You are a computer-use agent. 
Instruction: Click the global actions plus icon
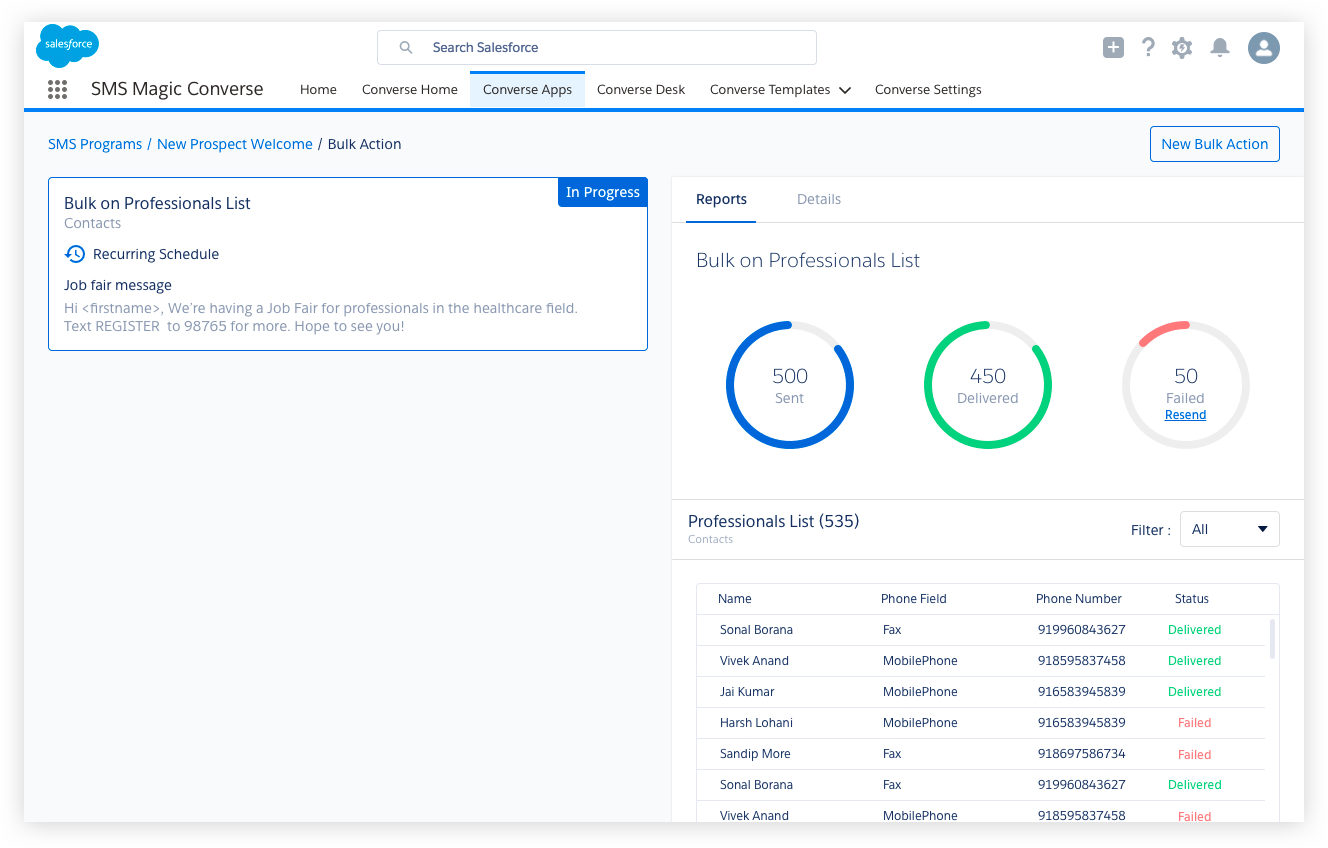tap(1113, 47)
